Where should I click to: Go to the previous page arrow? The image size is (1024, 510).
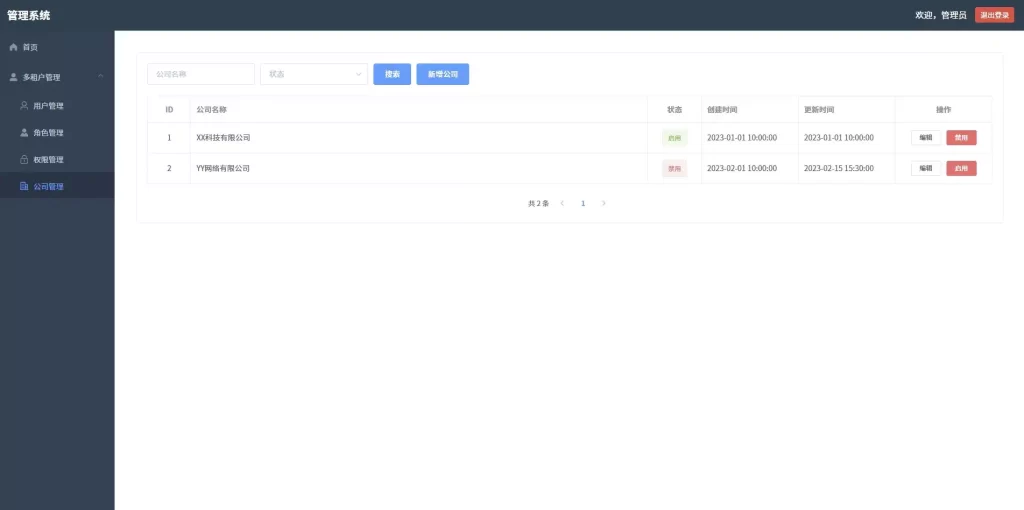[562, 203]
